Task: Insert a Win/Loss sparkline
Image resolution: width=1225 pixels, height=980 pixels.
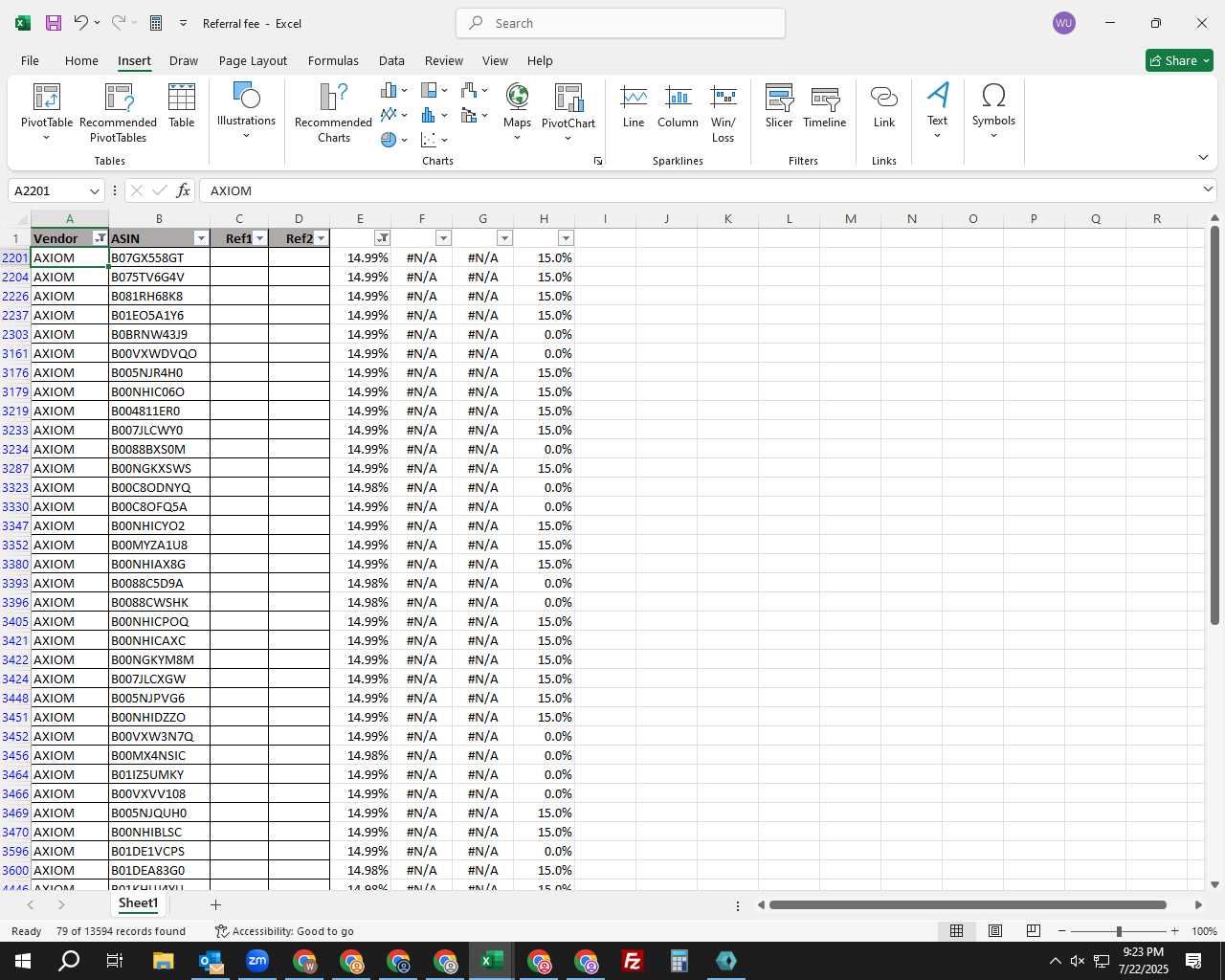Action: (x=724, y=113)
